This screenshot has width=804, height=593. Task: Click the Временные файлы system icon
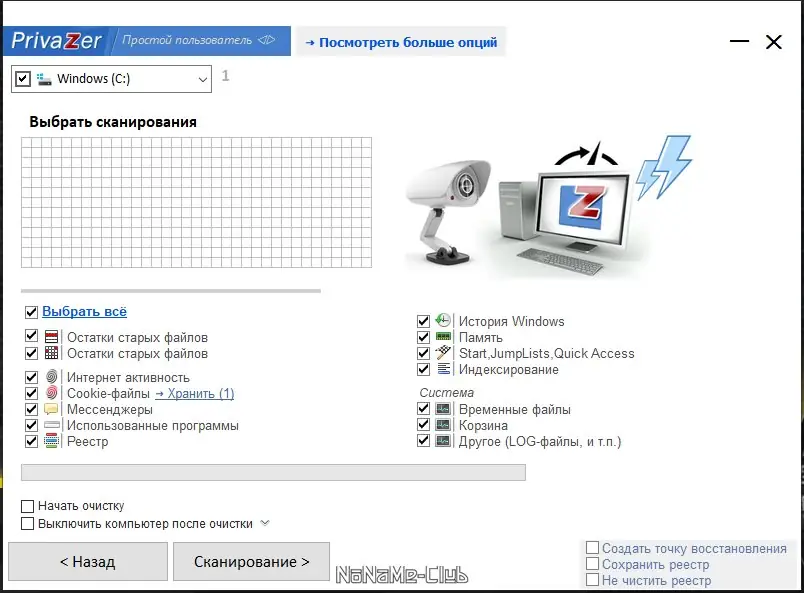[443, 409]
